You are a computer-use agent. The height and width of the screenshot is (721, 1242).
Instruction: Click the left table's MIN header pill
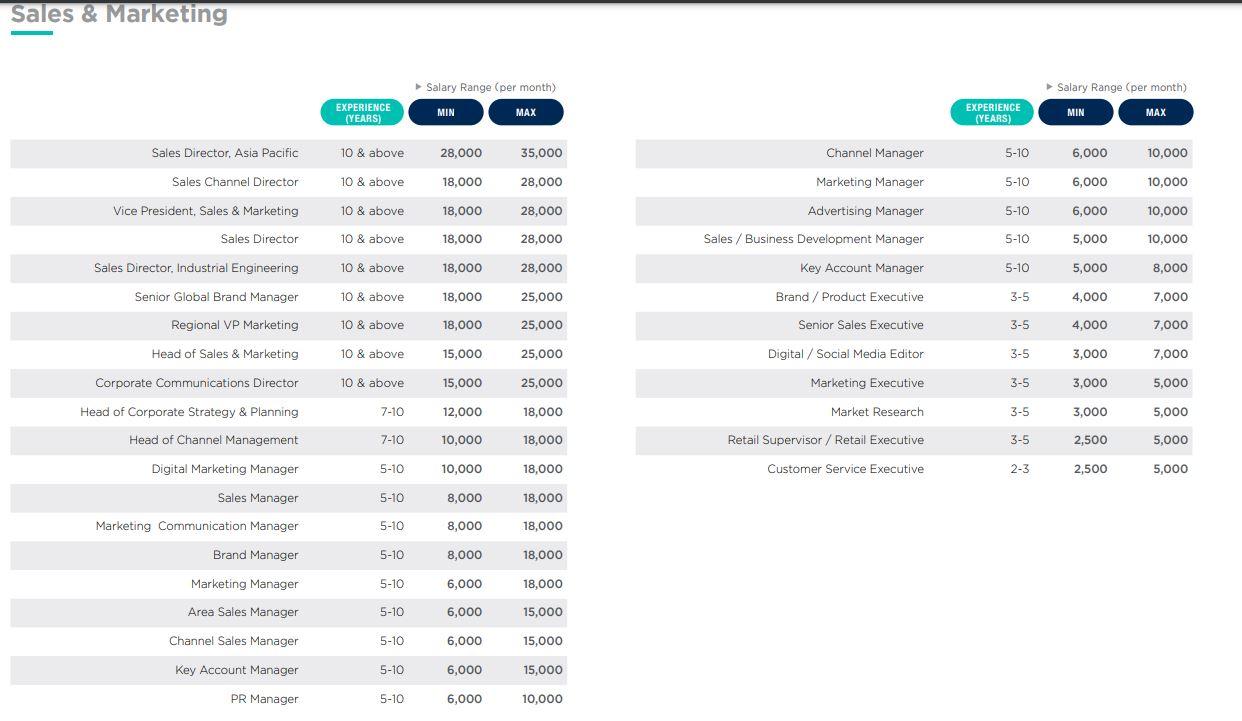pyautogui.click(x=446, y=113)
